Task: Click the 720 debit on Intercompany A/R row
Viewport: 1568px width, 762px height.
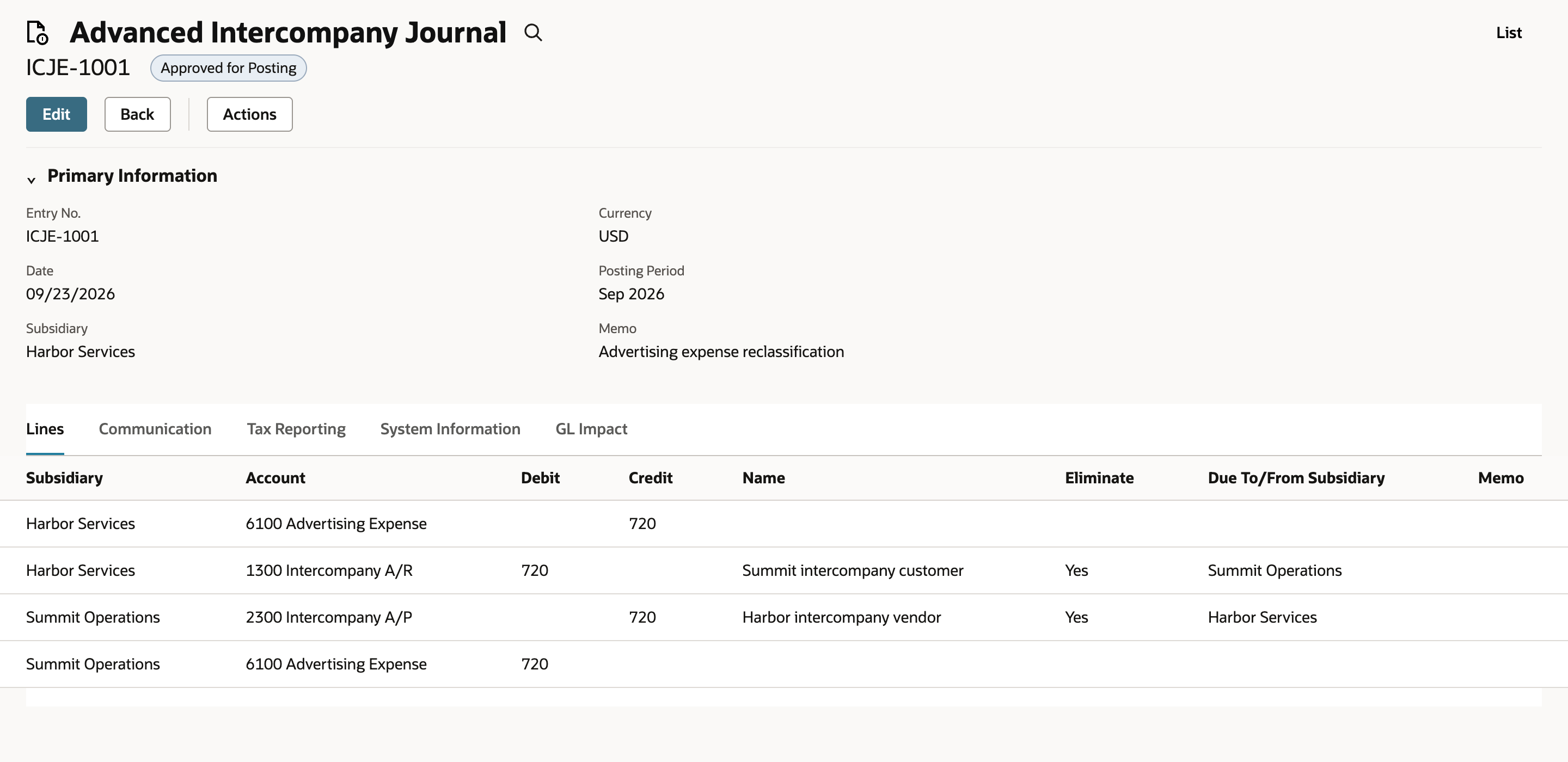Action: click(x=535, y=570)
